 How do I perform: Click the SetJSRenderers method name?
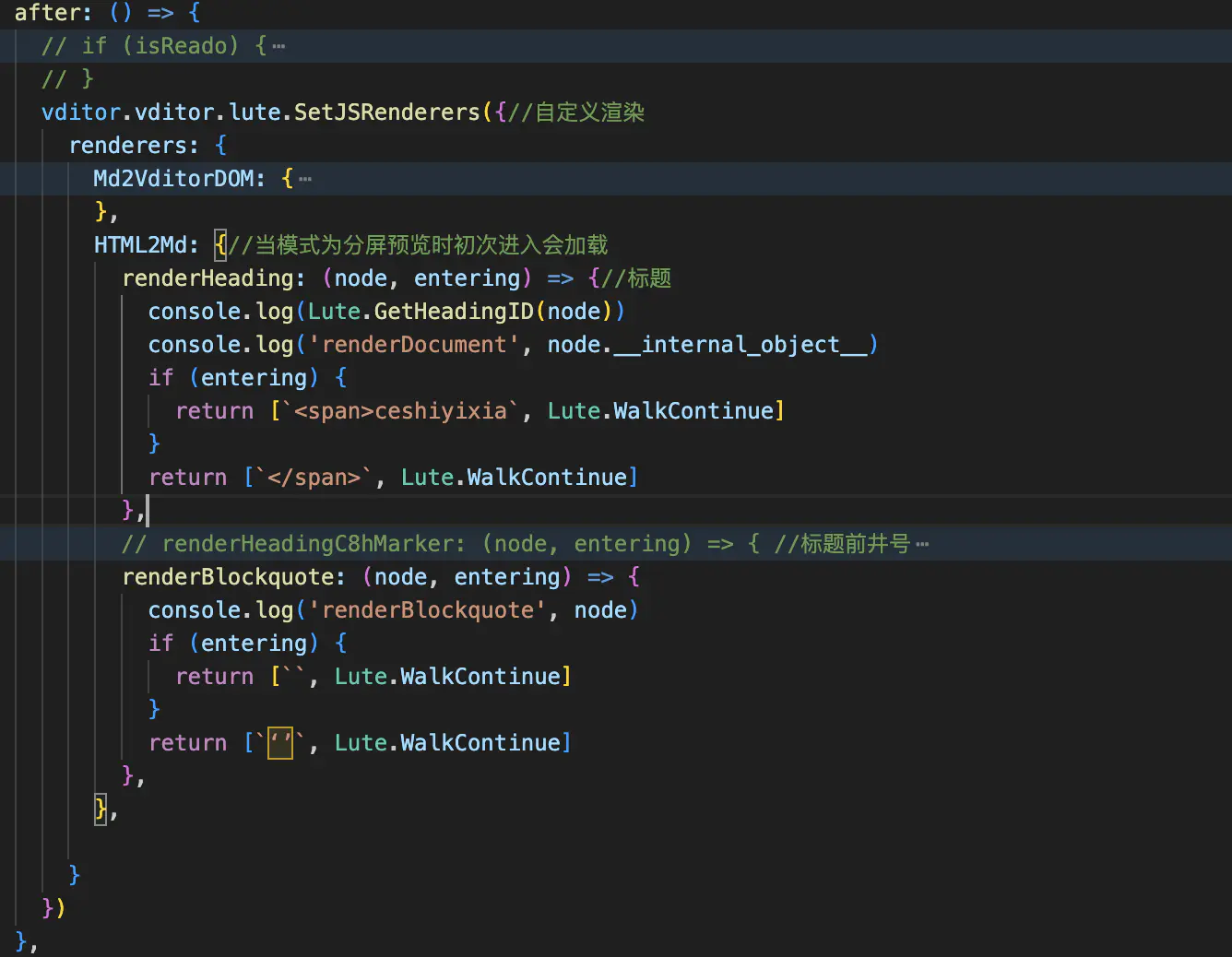click(x=386, y=112)
